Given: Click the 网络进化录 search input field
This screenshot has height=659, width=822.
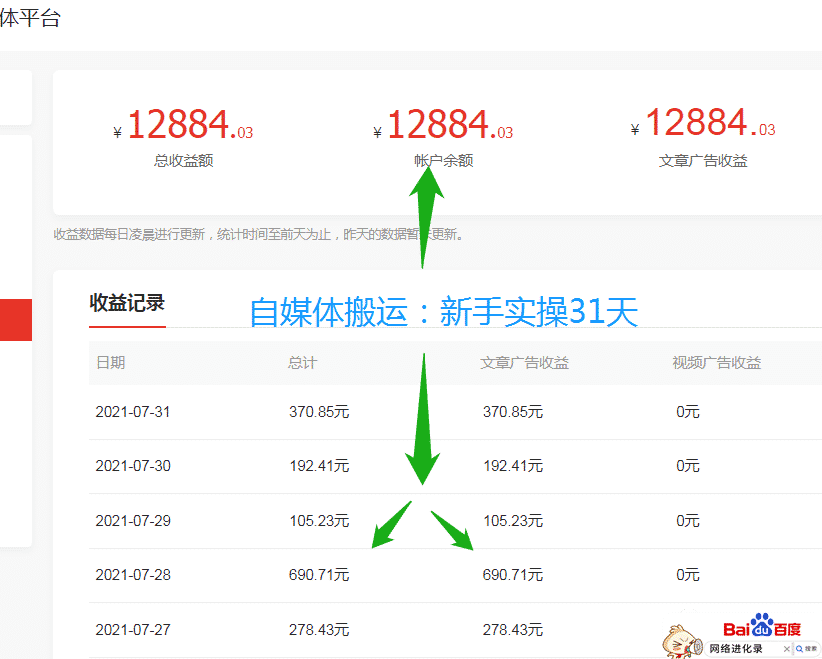Looking at the screenshot, I should [x=736, y=649].
